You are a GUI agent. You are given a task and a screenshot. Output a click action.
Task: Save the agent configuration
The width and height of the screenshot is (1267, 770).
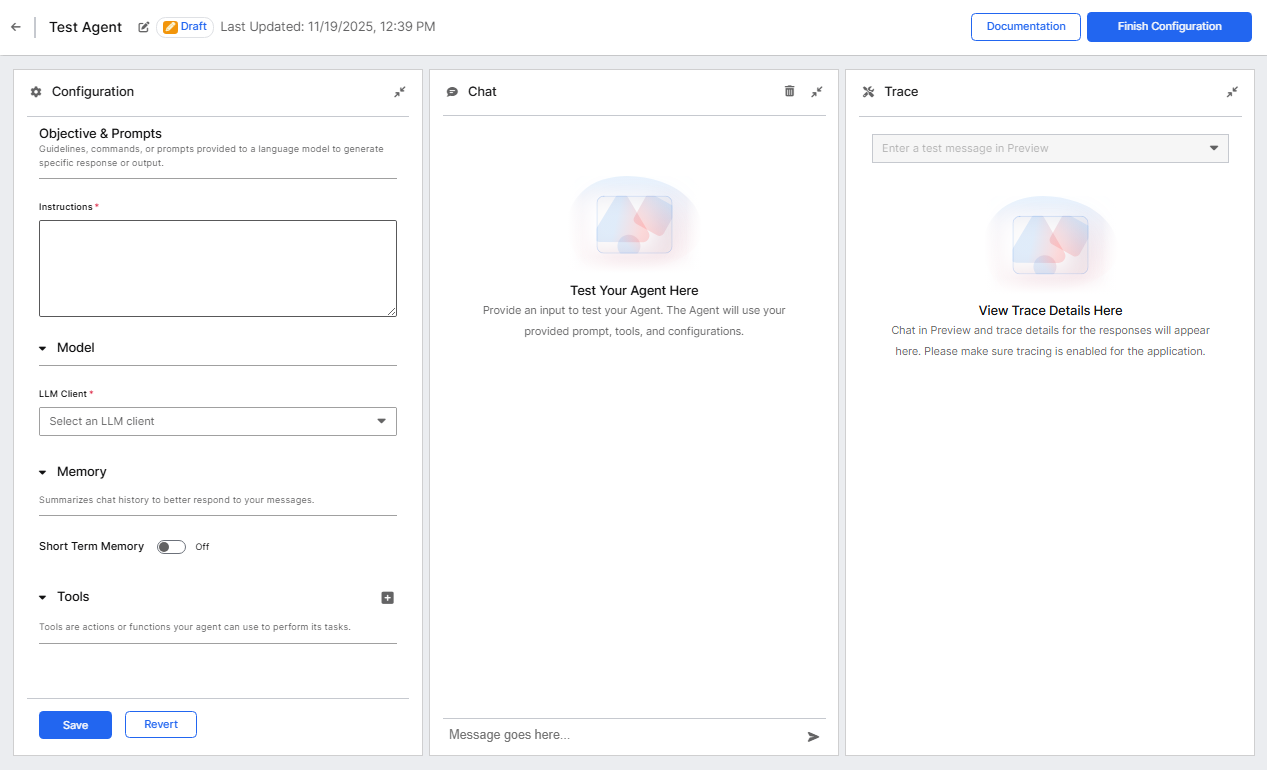[x=75, y=725]
